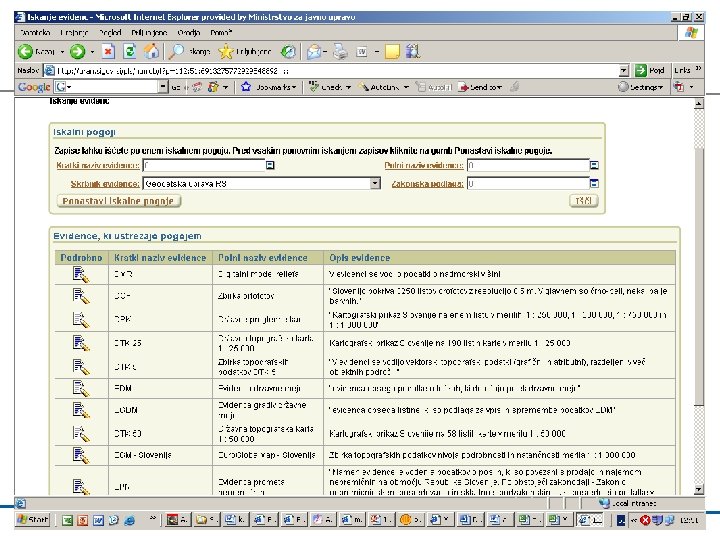720x540 pixels.
Task: Open details icon for ETN row
Action: click(x=81, y=486)
